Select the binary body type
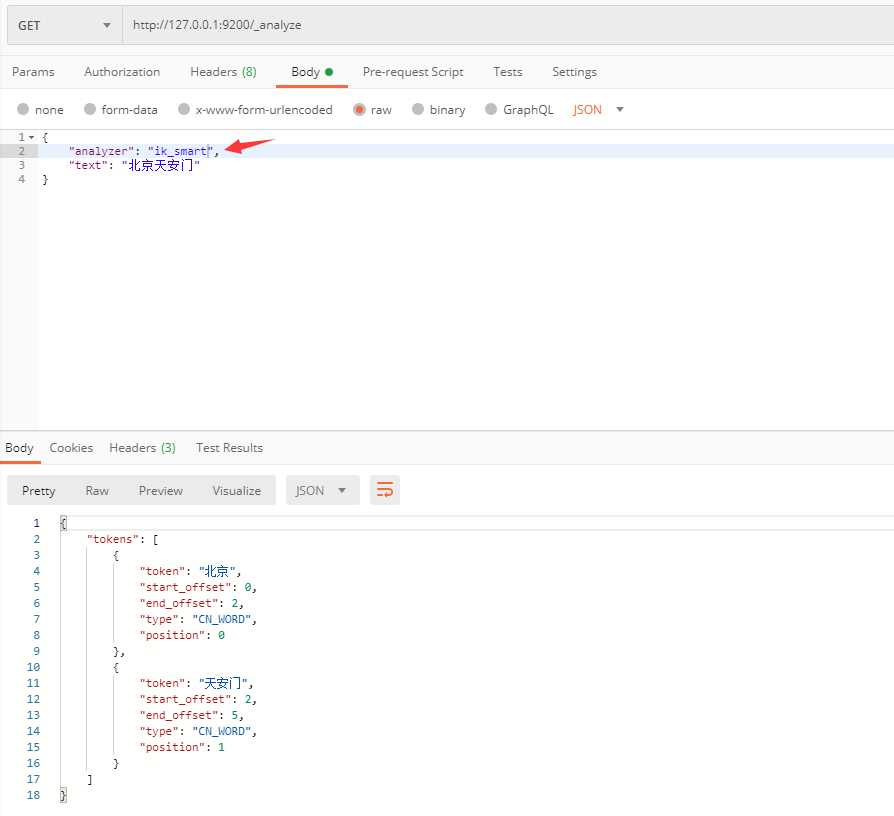This screenshot has width=894, height=816. tap(438, 109)
